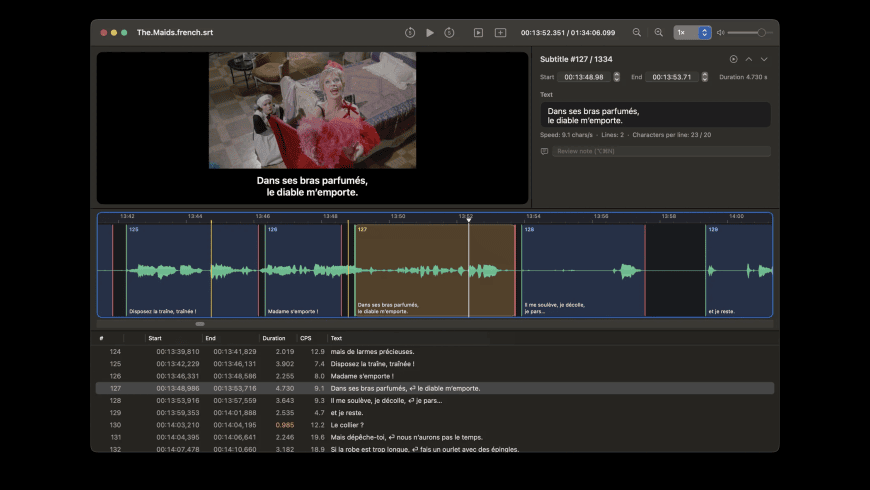
Task: Click the Start time field
Action: pos(584,77)
